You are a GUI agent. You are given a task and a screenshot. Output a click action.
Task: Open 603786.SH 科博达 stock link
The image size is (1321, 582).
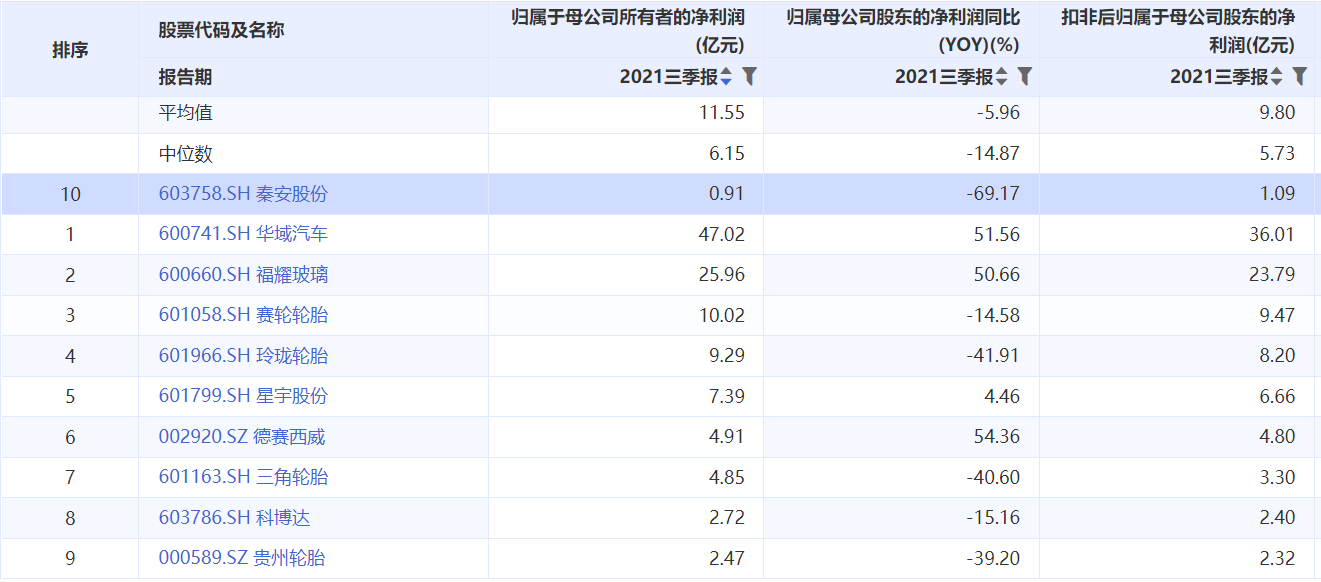(235, 518)
